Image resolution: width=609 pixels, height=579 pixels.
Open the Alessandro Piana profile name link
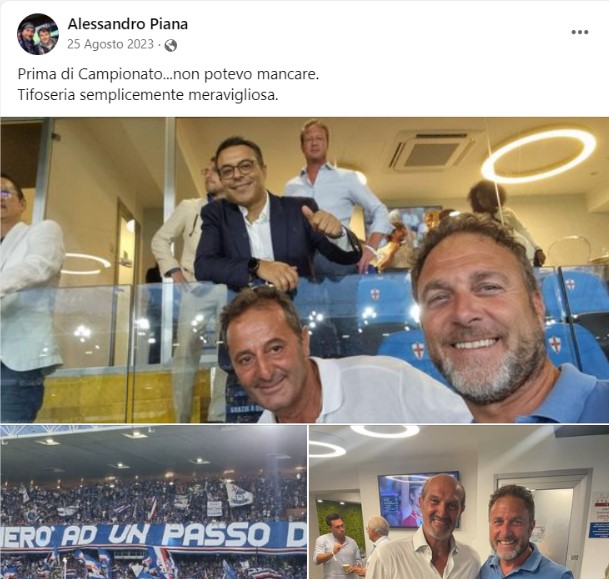pos(128,24)
